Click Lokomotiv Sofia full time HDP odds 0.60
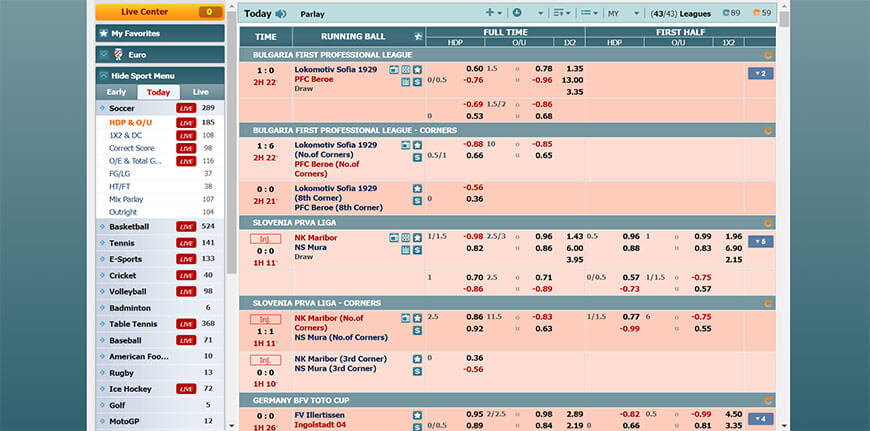 tap(474, 69)
